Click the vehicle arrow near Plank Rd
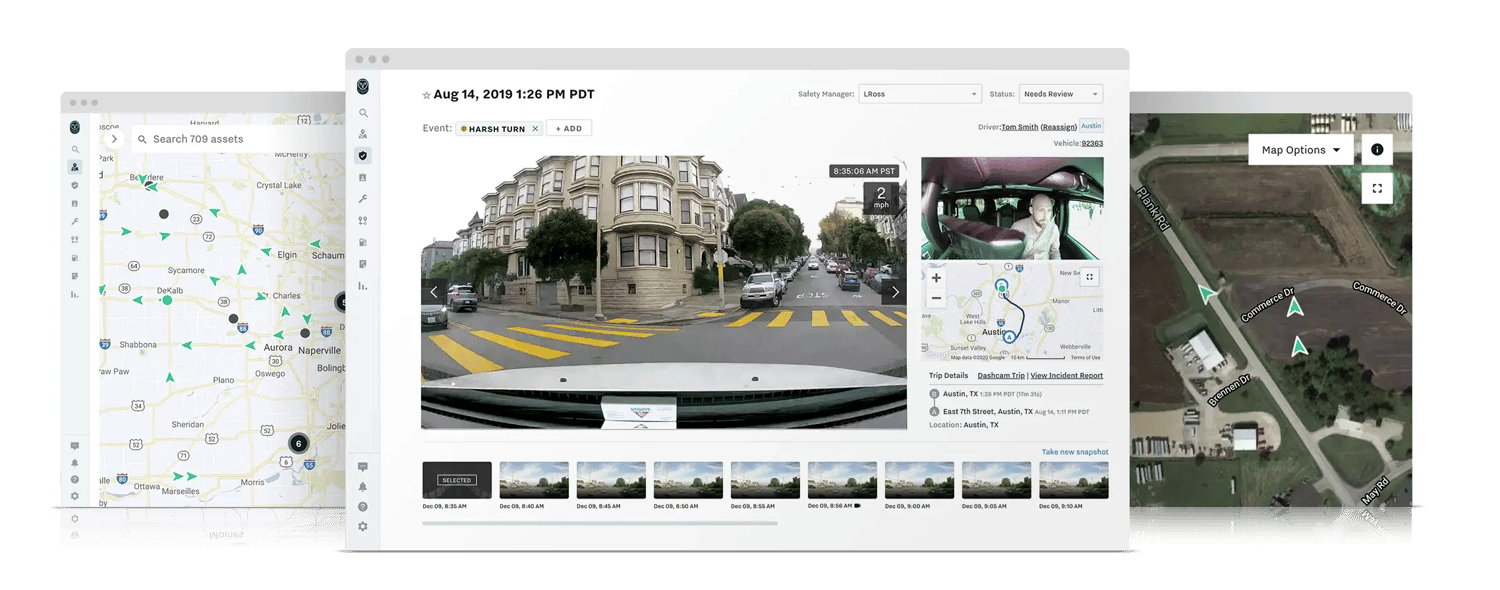Viewport: 1500px width, 590px height. (1209, 293)
